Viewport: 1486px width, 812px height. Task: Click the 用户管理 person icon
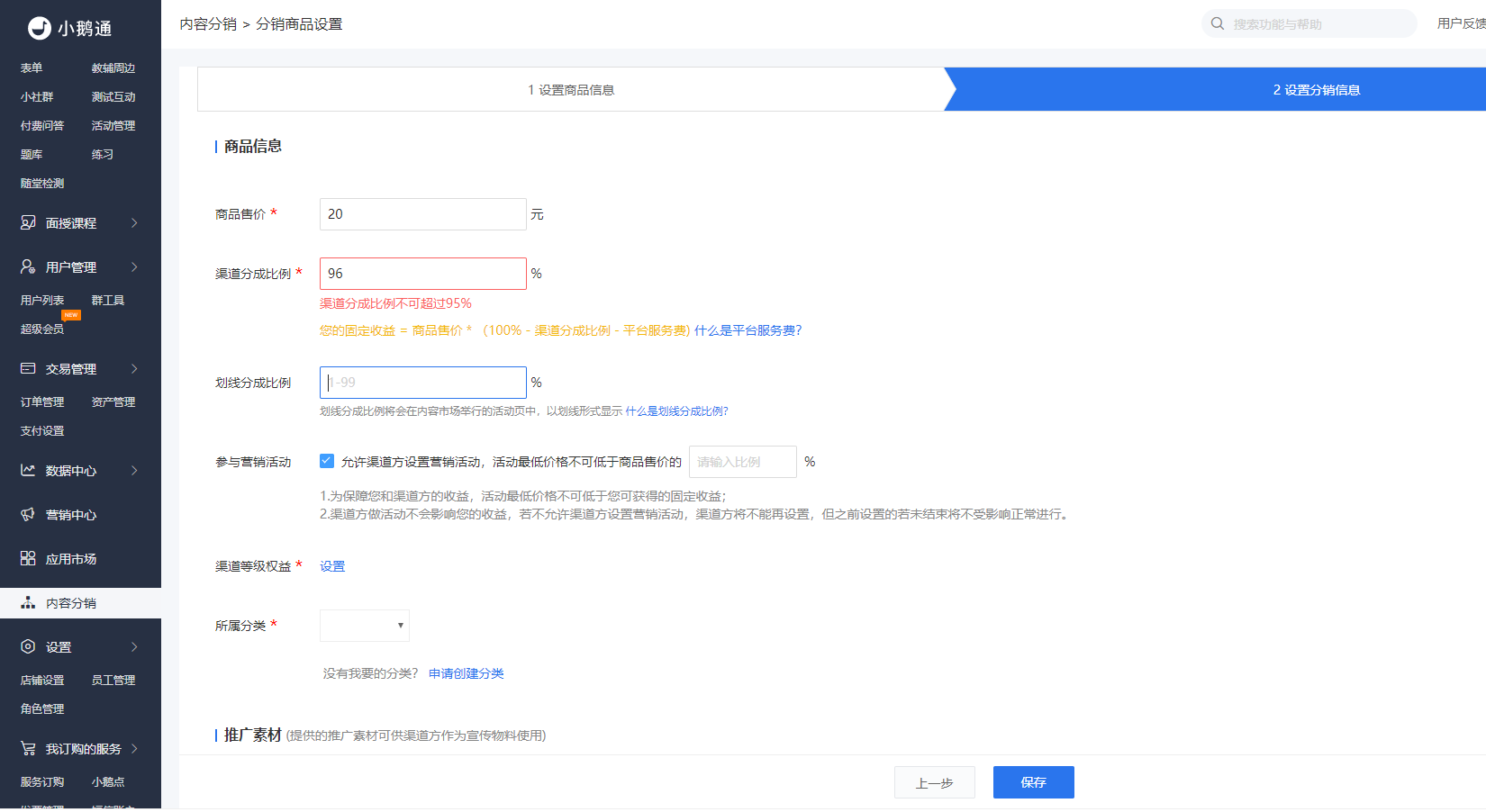pyautogui.click(x=28, y=266)
